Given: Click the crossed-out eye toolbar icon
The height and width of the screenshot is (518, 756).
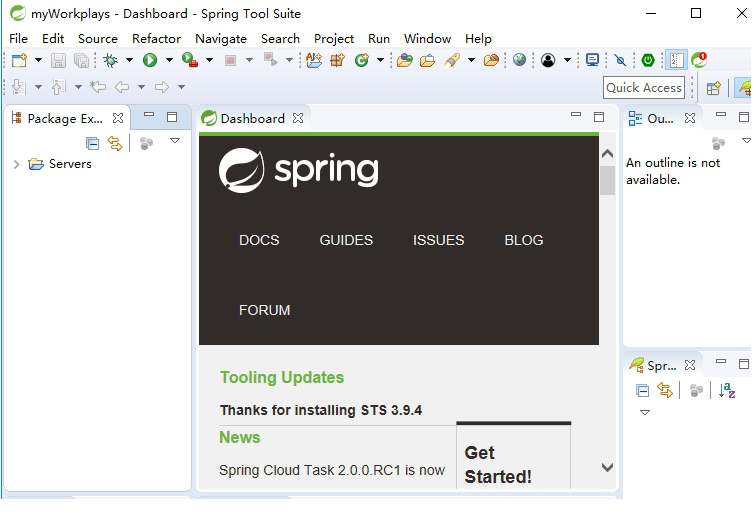Looking at the screenshot, I should (620, 60).
